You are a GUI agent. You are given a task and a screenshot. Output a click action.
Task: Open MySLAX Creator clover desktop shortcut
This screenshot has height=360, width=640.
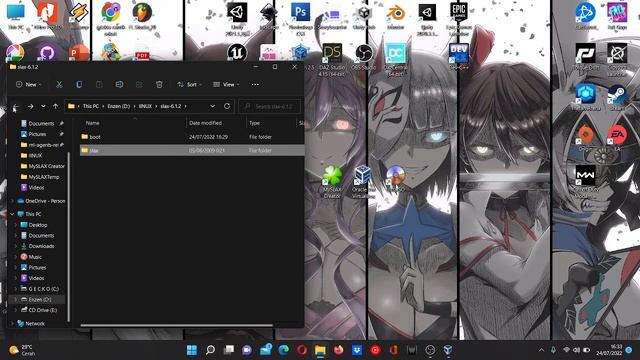(x=332, y=182)
